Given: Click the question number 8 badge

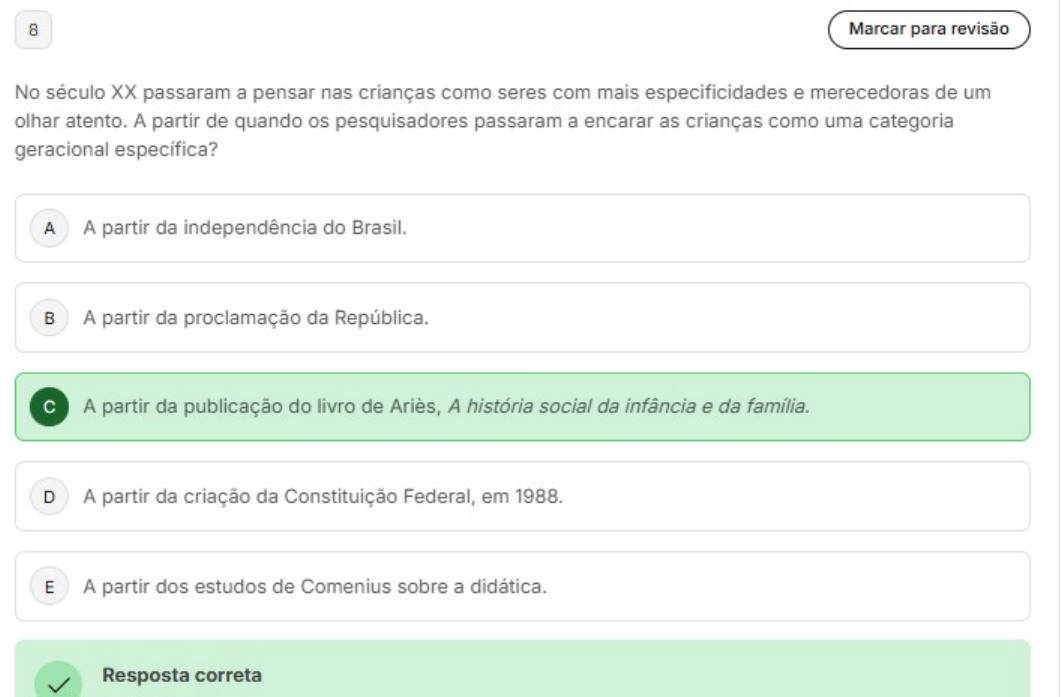Looking at the screenshot, I should (x=35, y=30).
